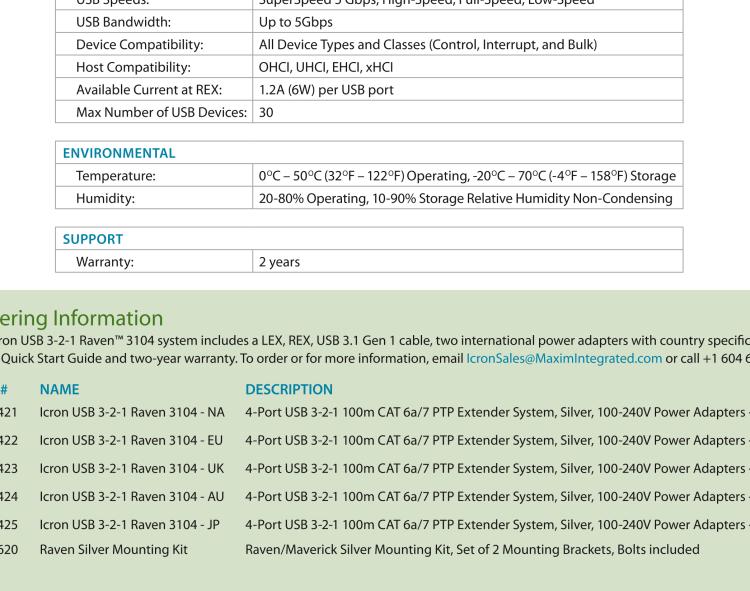
Task: Click the DESCRIPTION column header
Action: (x=288, y=388)
